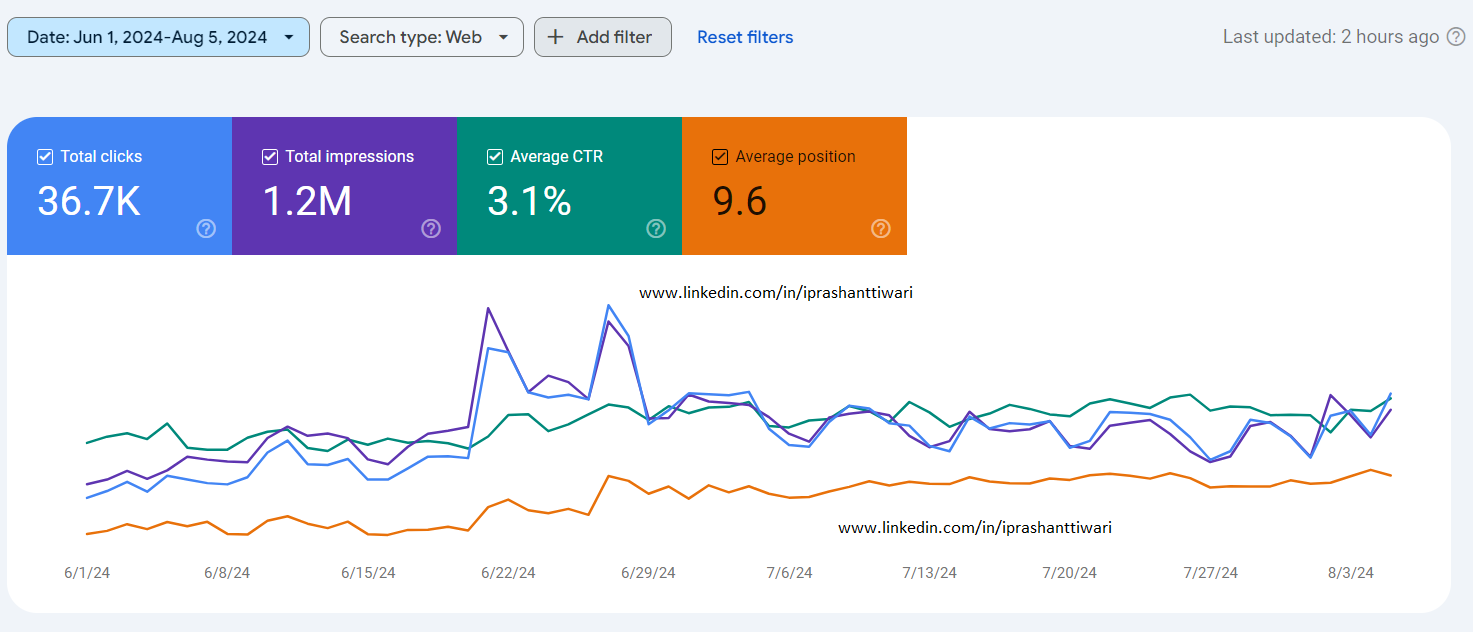Uncheck the Average position checkbox
The image size is (1473, 632).
(720, 157)
